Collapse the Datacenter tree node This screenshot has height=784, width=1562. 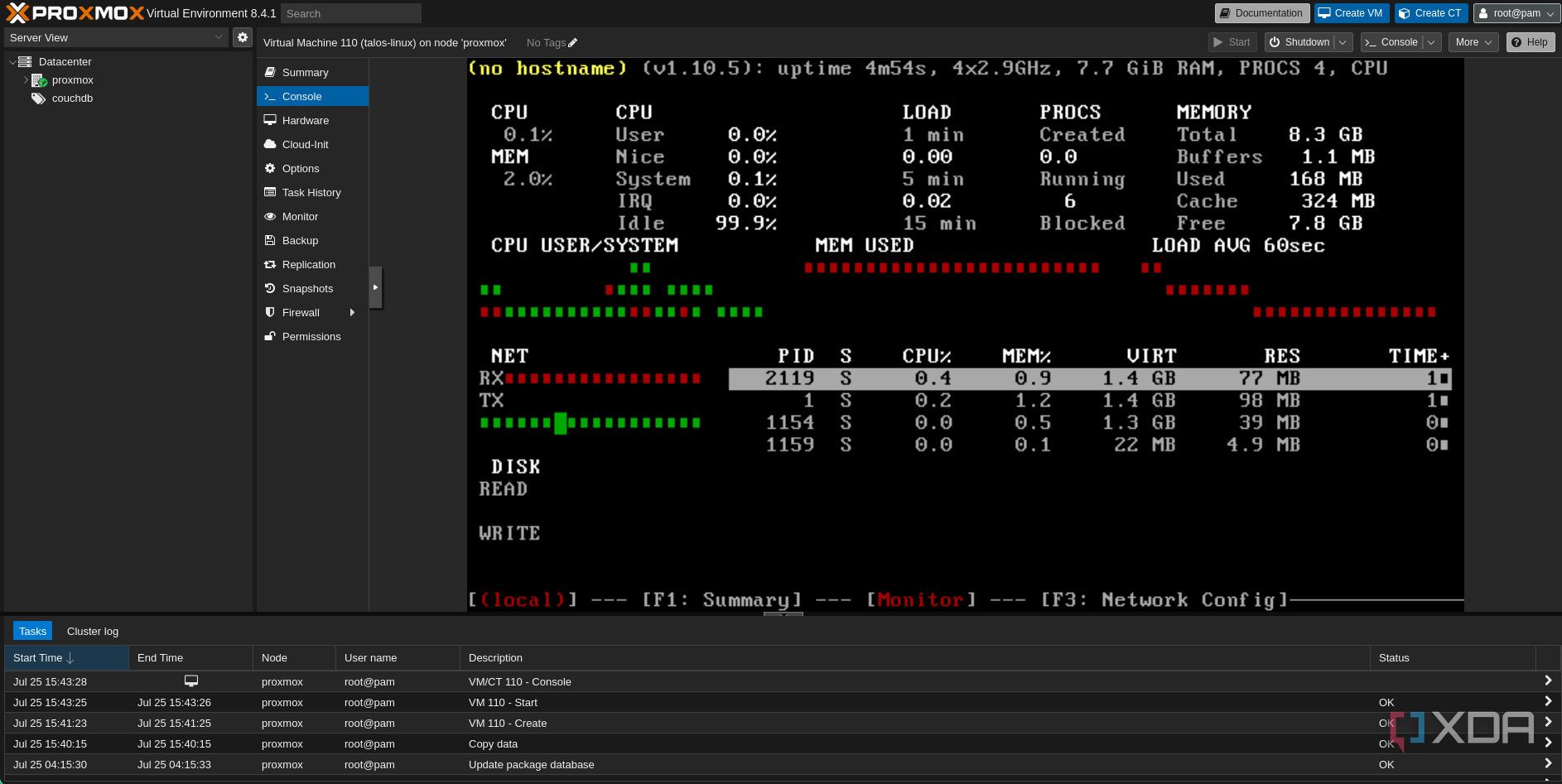[12, 62]
